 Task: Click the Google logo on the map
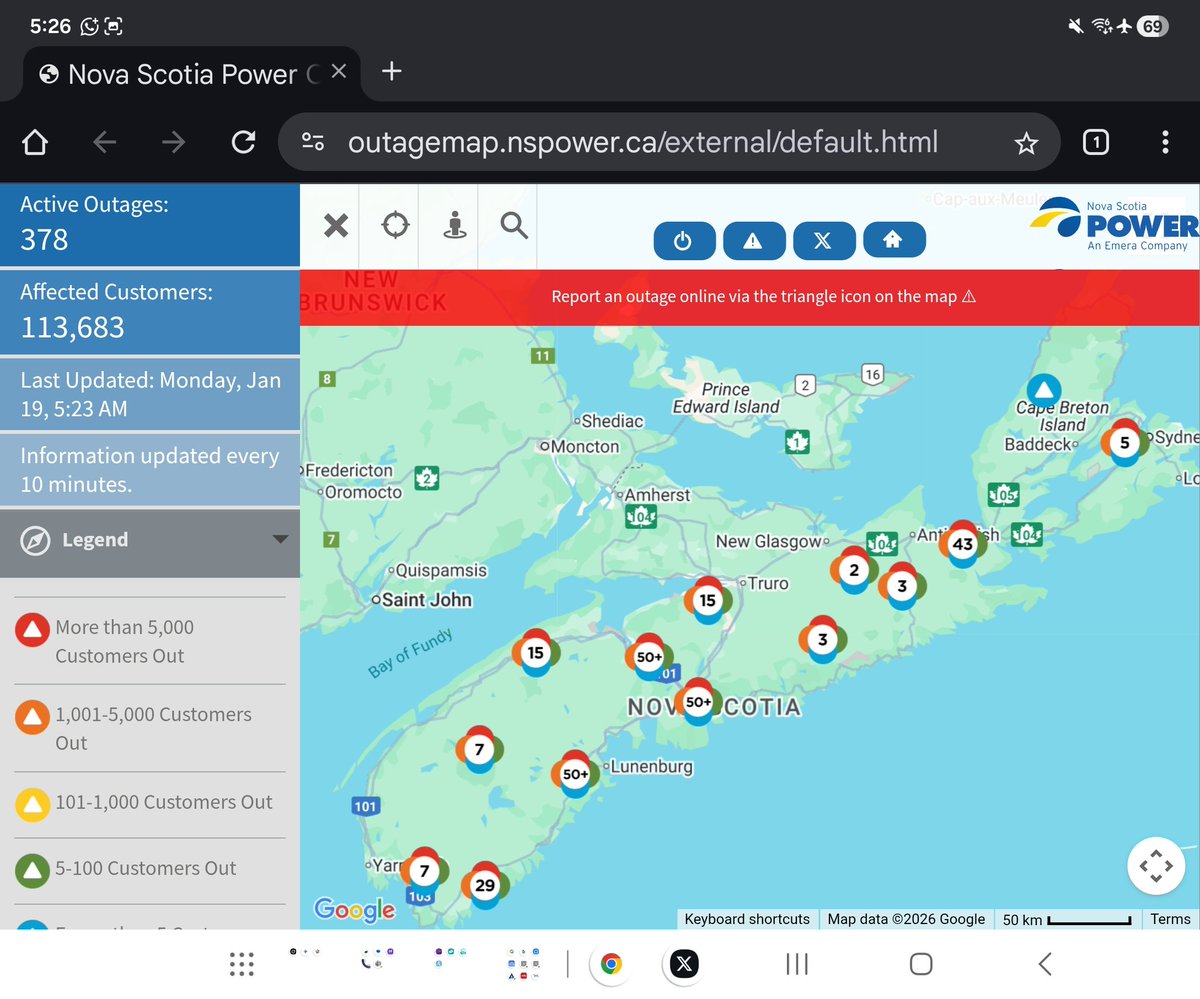[355, 908]
